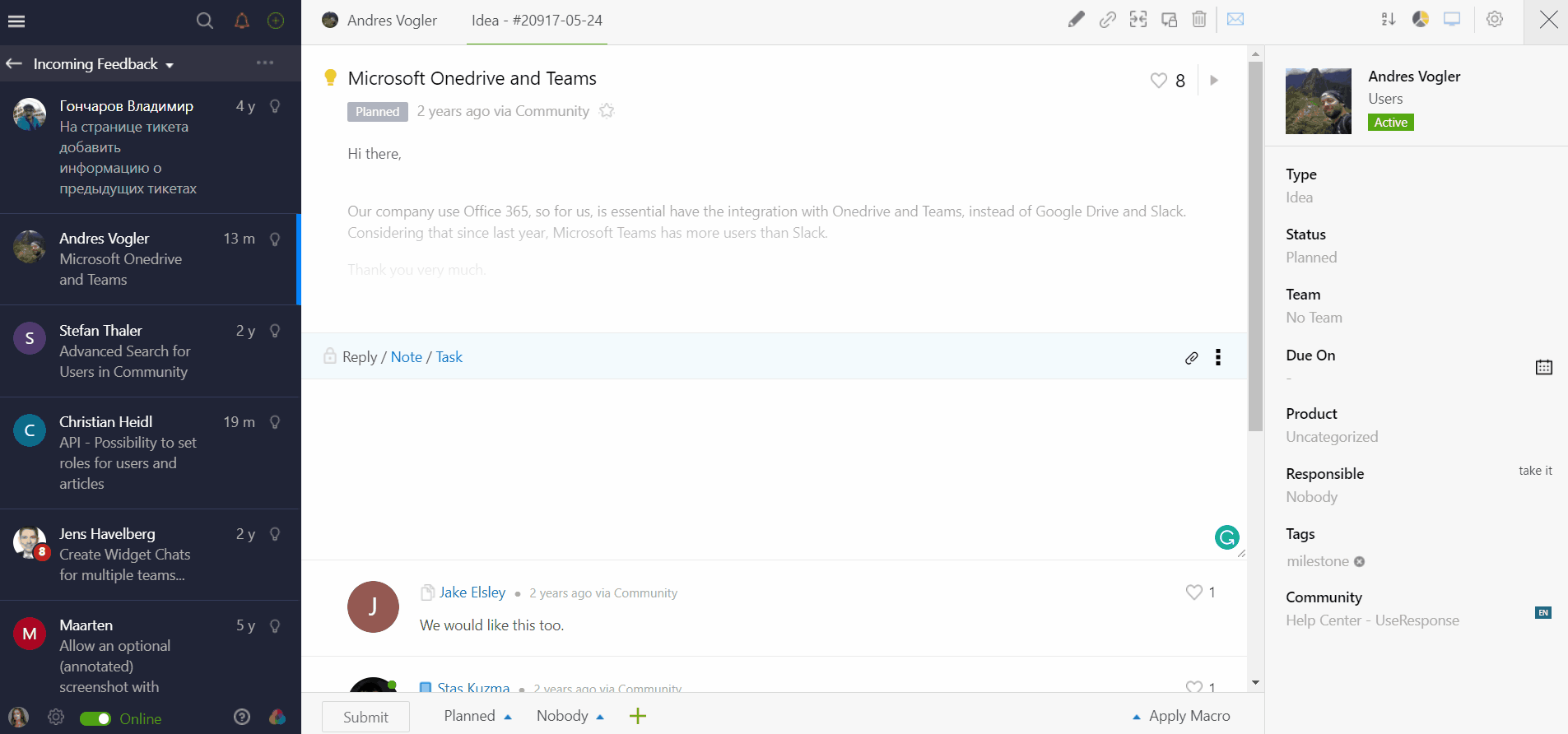Click the green add new icon
The height and width of the screenshot is (734, 1568).
click(x=276, y=21)
